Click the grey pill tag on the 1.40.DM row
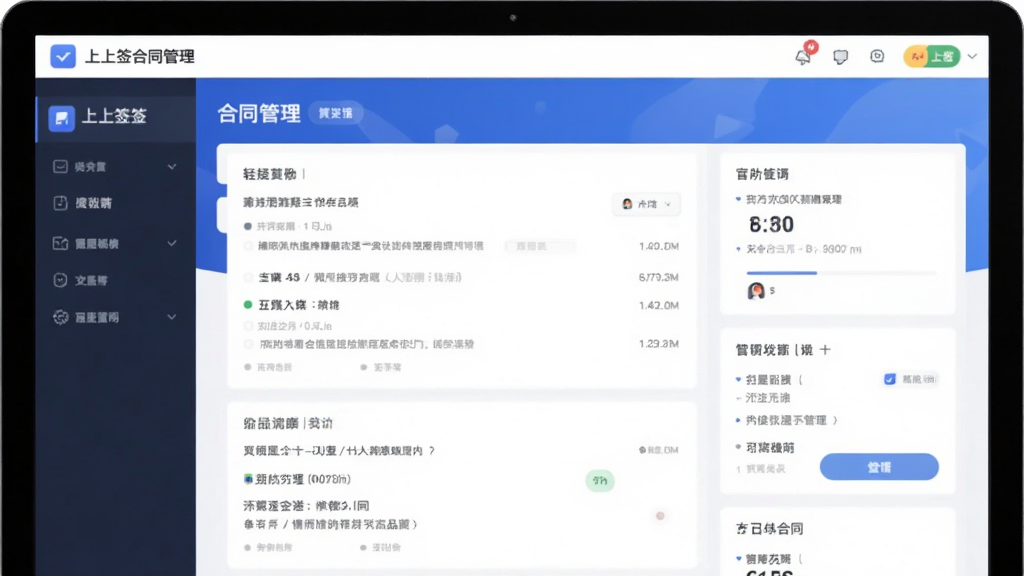 coord(540,246)
